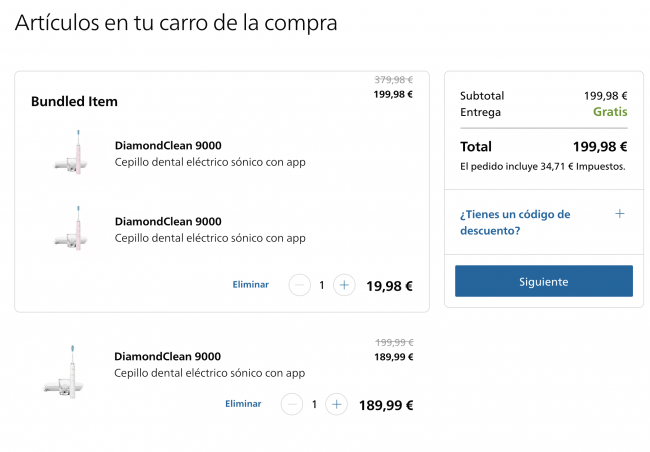
Task: Select first DiamondClean 9000 title in bundle
Action: (x=168, y=146)
